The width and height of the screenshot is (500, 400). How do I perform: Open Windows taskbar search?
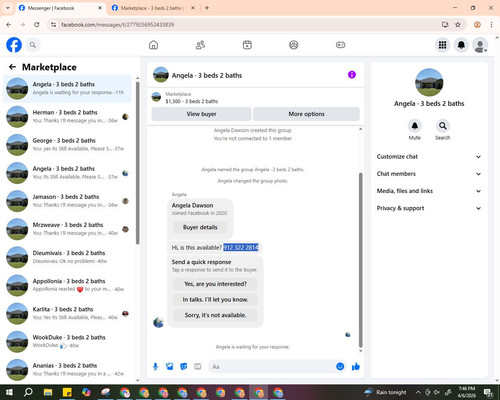(29, 392)
